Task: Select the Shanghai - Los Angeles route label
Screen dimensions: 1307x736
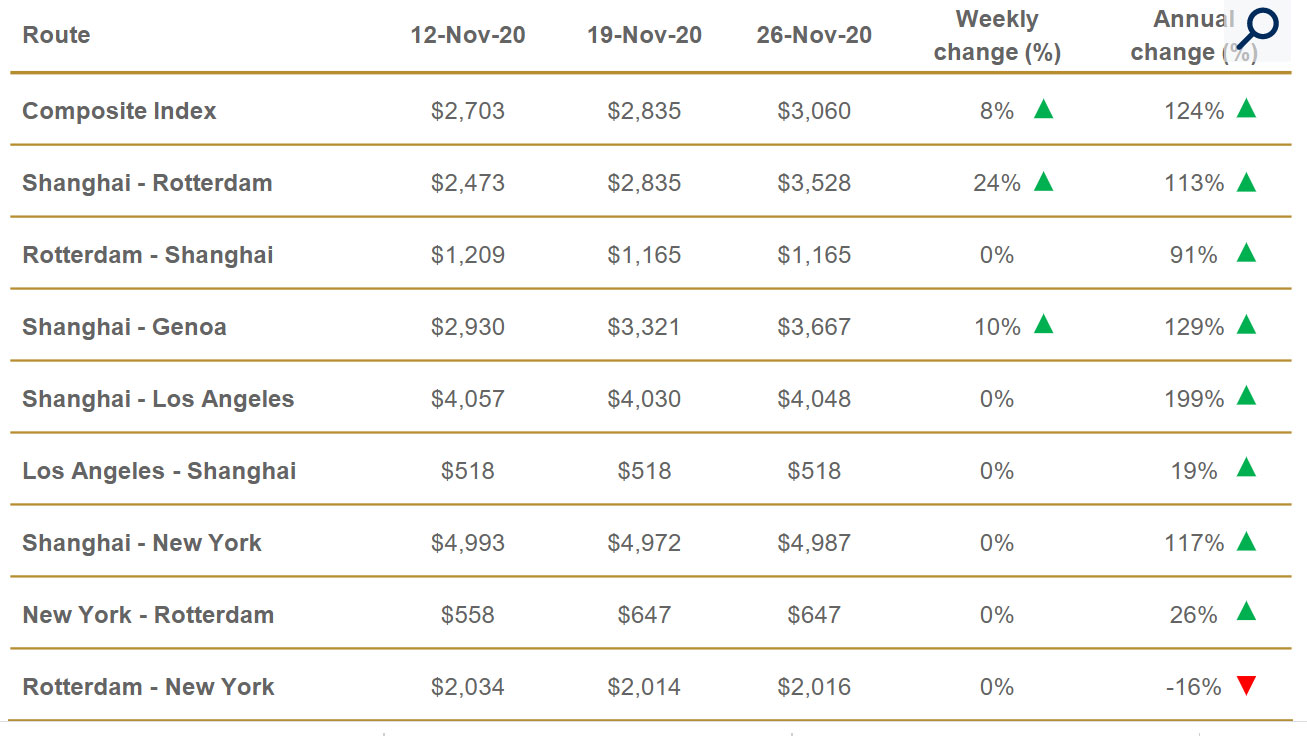Action: [158, 399]
